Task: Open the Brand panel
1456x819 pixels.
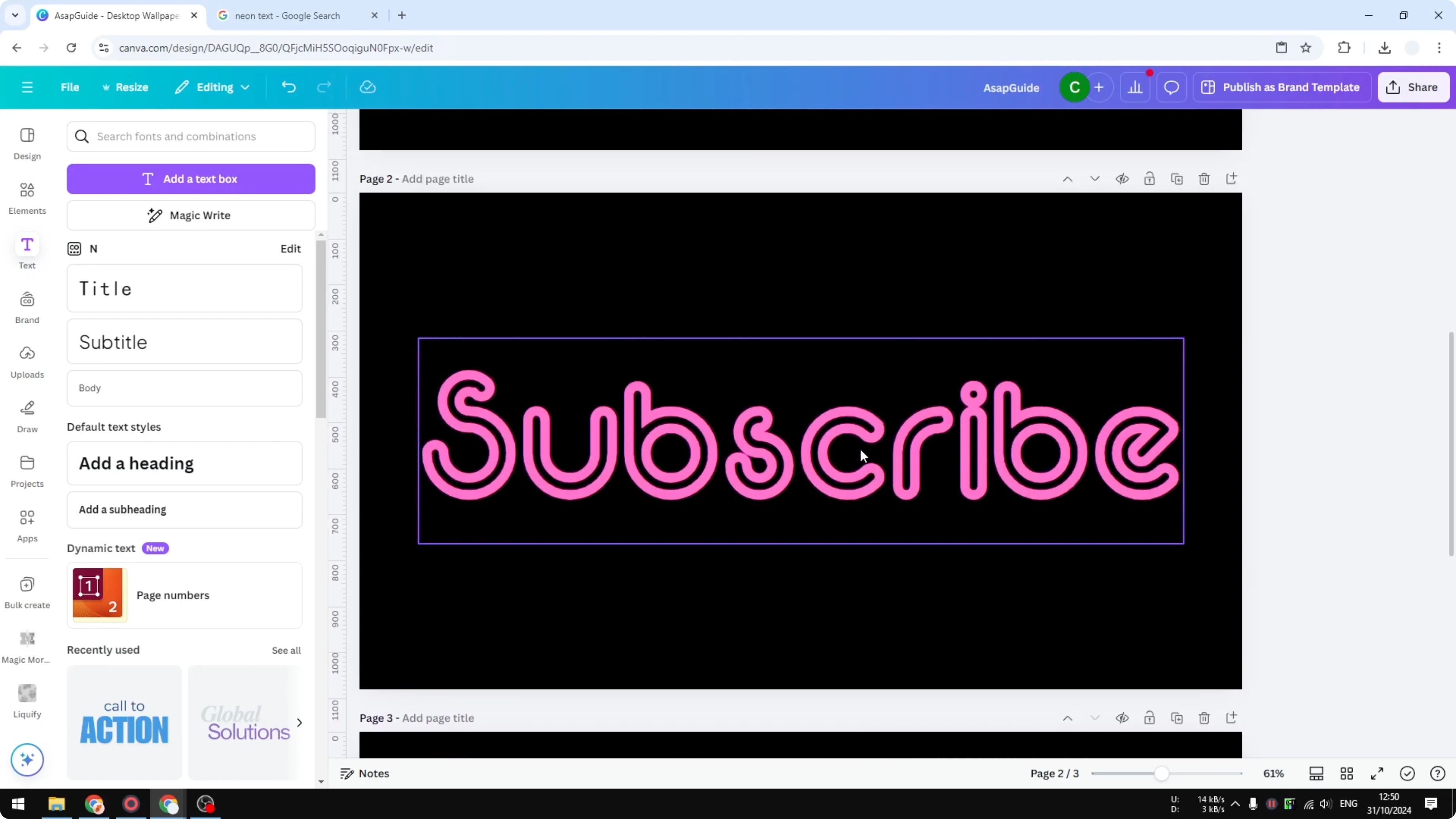Action: pyautogui.click(x=27, y=307)
